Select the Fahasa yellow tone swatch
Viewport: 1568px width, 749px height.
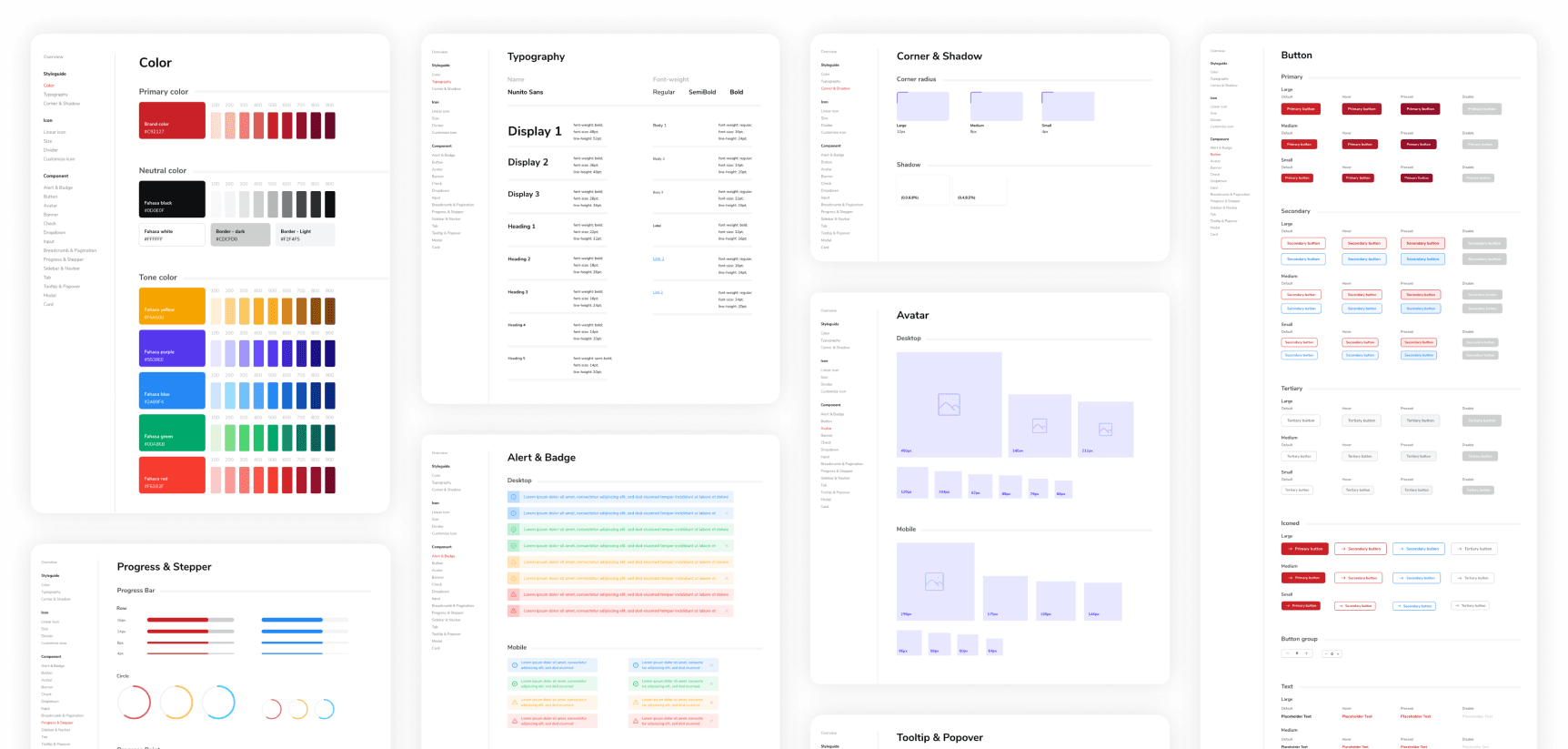172,306
